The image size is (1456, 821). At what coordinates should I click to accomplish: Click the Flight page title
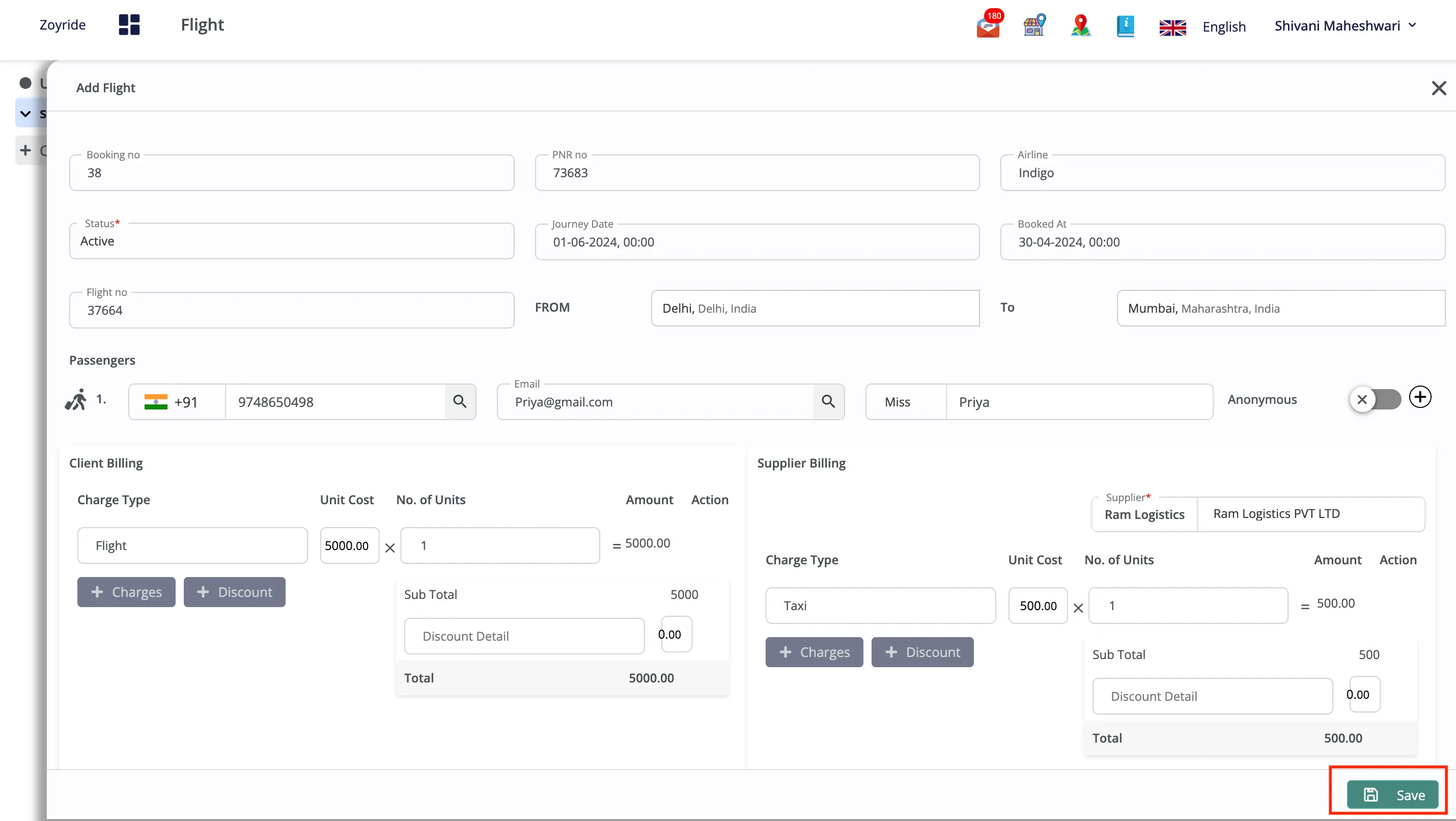(202, 25)
